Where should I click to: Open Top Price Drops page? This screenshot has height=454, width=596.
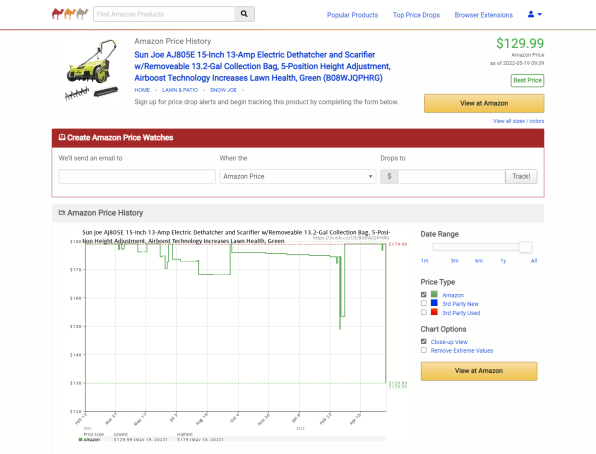click(416, 15)
